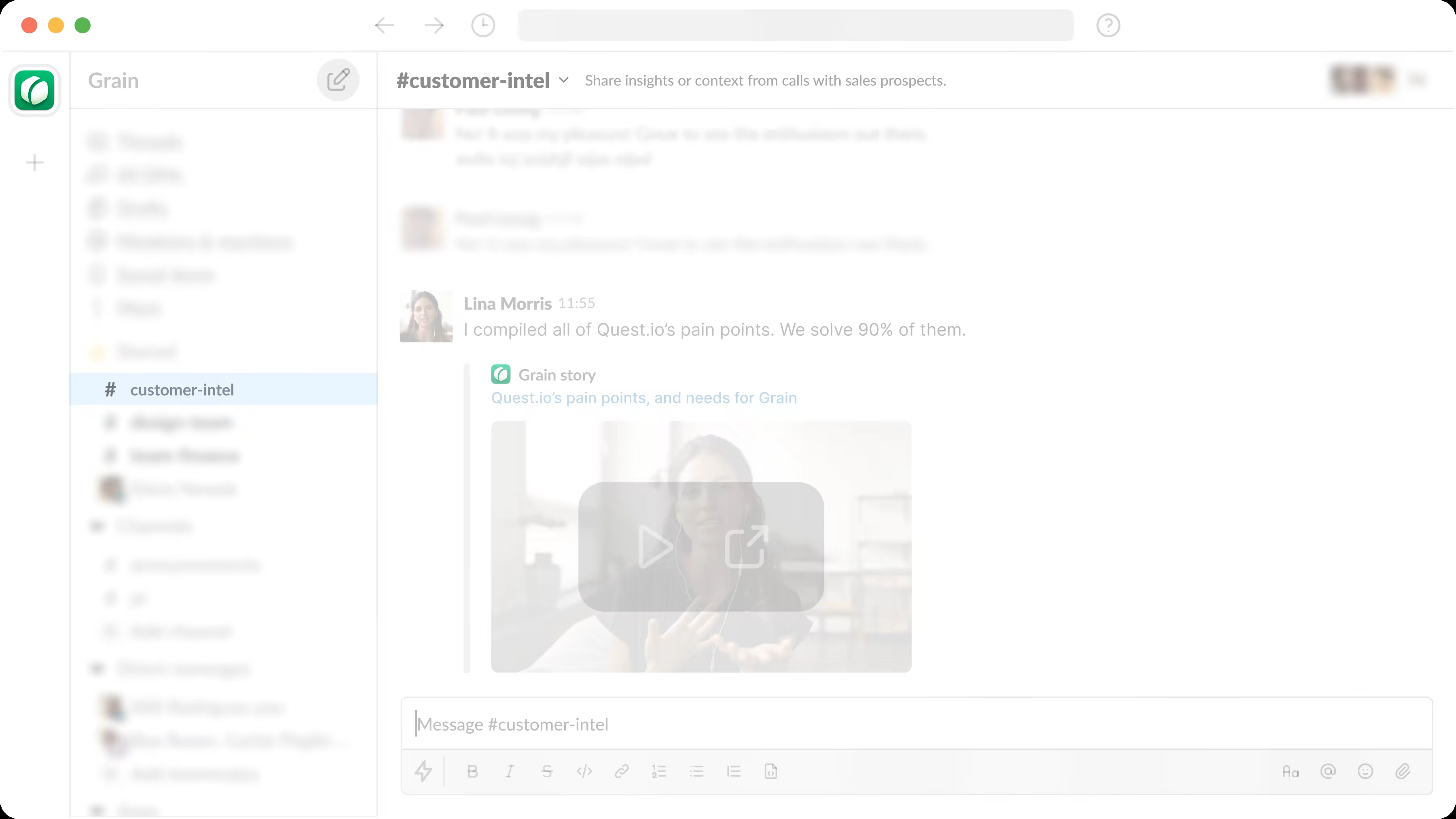
Task: Select the customer-intel channel in the sidebar
Action: coord(182,390)
